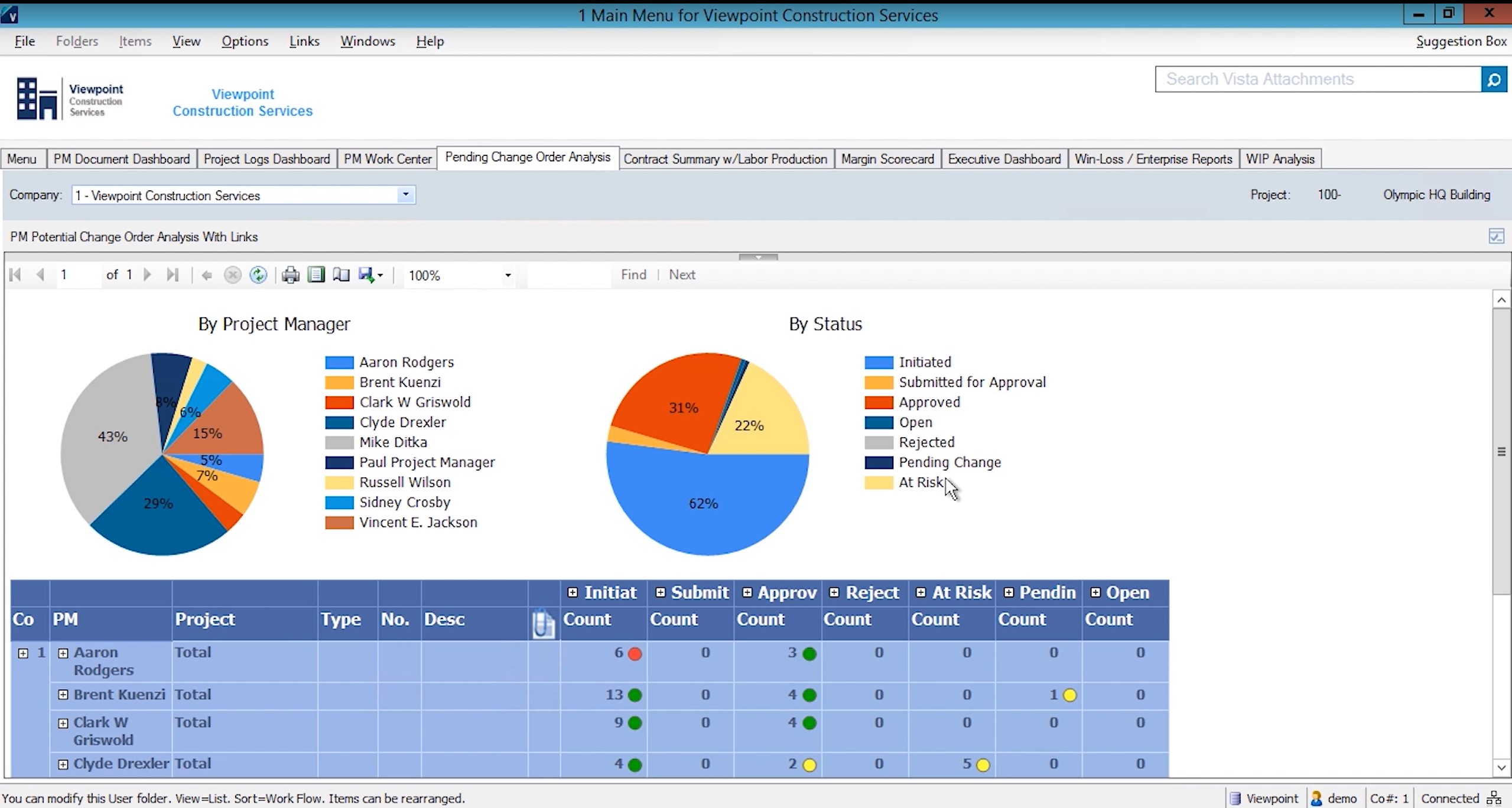The image size is (1512, 808).
Task: Expand the Aaron Rodgers row
Action: click(63, 653)
